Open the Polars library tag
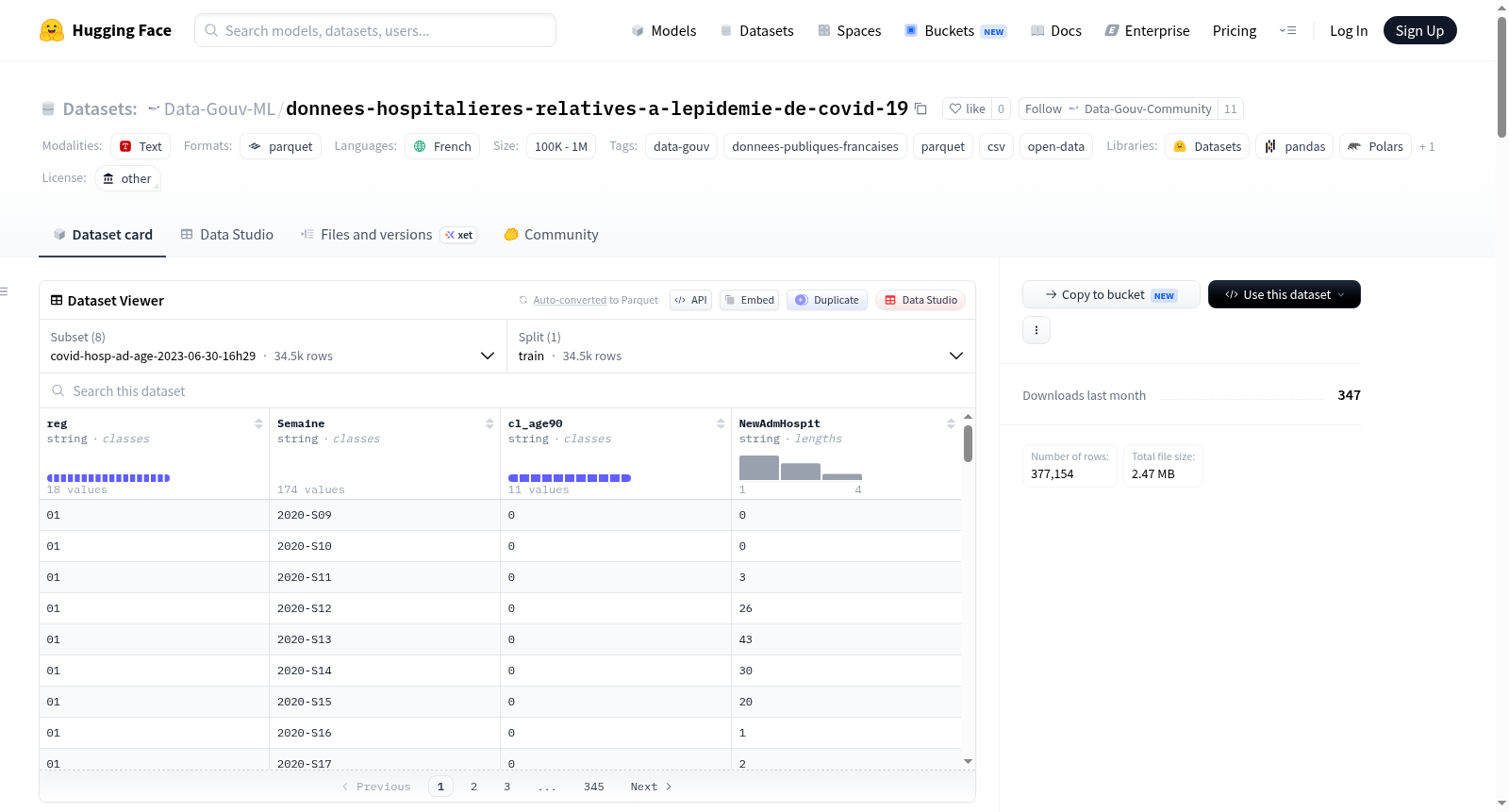 (1375, 146)
